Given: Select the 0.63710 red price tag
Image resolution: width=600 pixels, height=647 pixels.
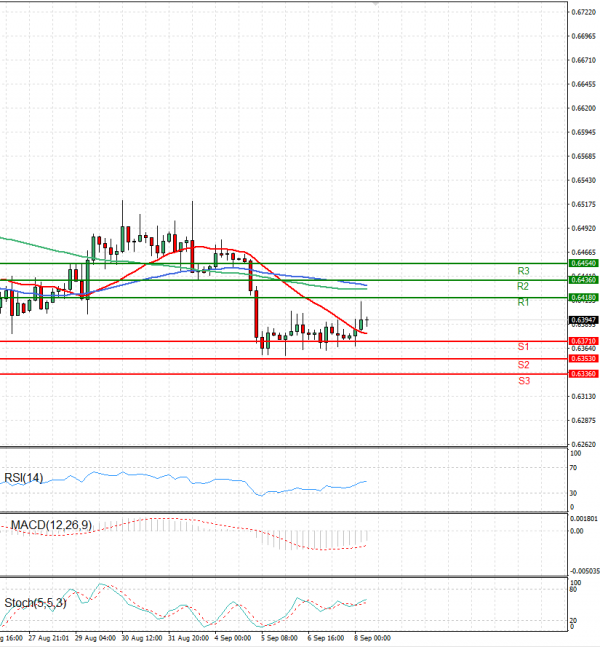Looking at the screenshot, I should tap(583, 341).
